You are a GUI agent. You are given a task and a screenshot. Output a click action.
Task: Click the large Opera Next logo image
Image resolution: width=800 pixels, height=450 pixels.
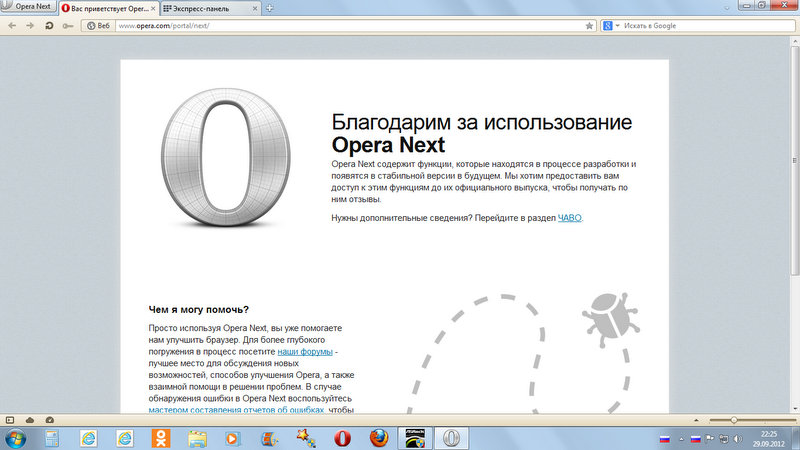(226, 157)
